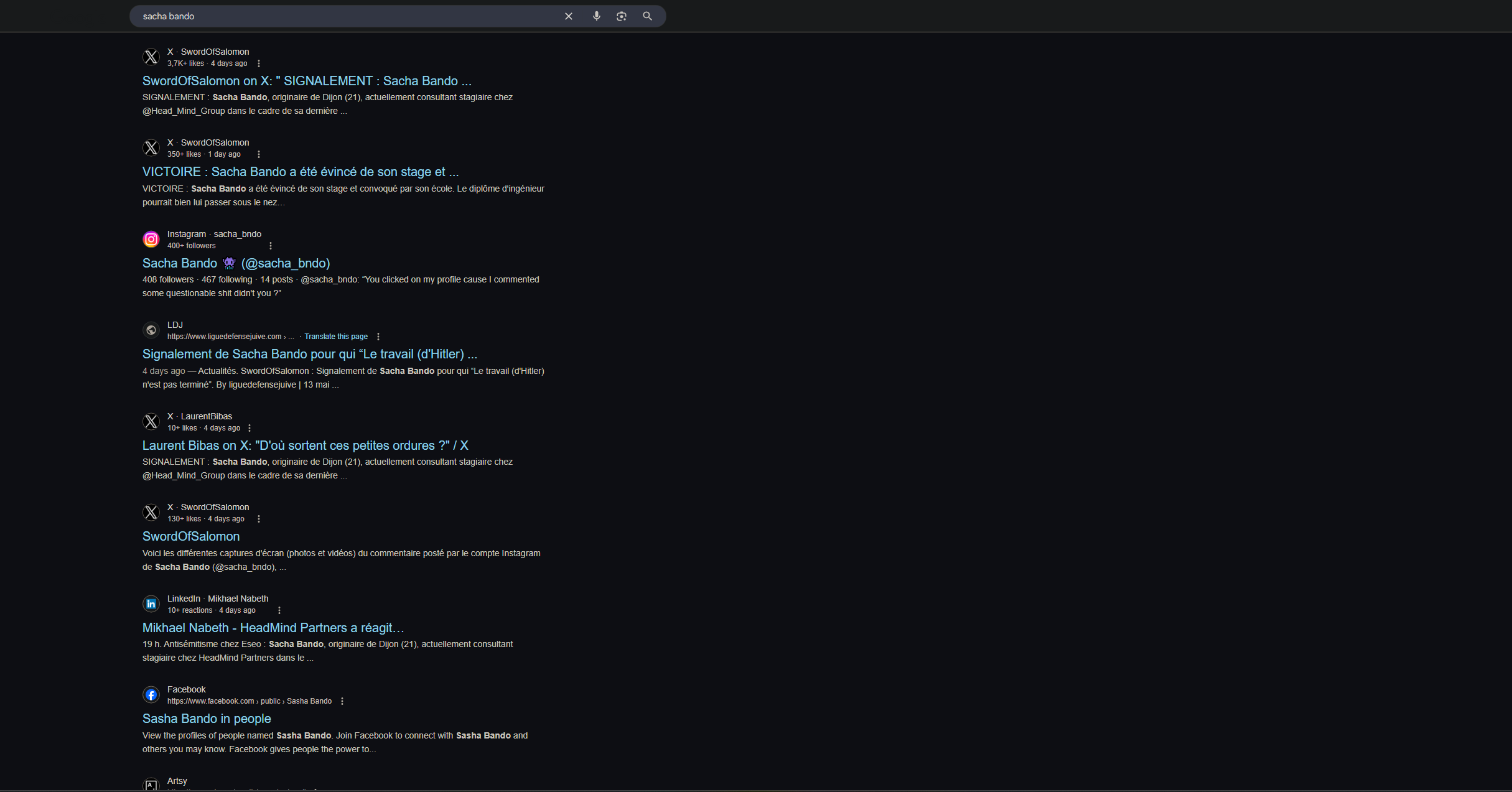
Task: Click the facebook.com public Sasha Bando breadcrumb
Action: pyautogui.click(x=250, y=701)
